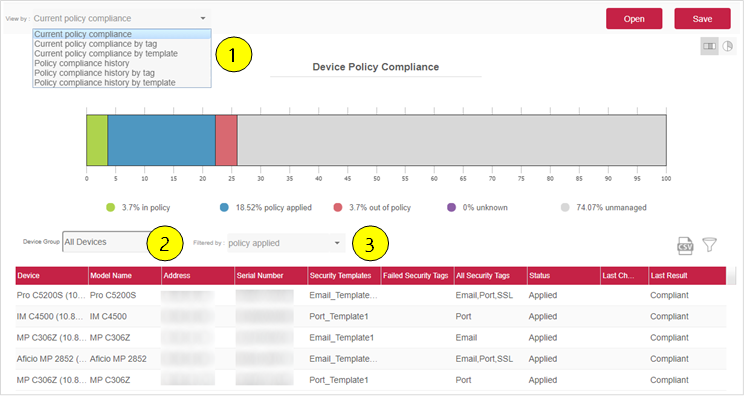Click blue policy applied bar segment
748x398 pixels.
162,141
